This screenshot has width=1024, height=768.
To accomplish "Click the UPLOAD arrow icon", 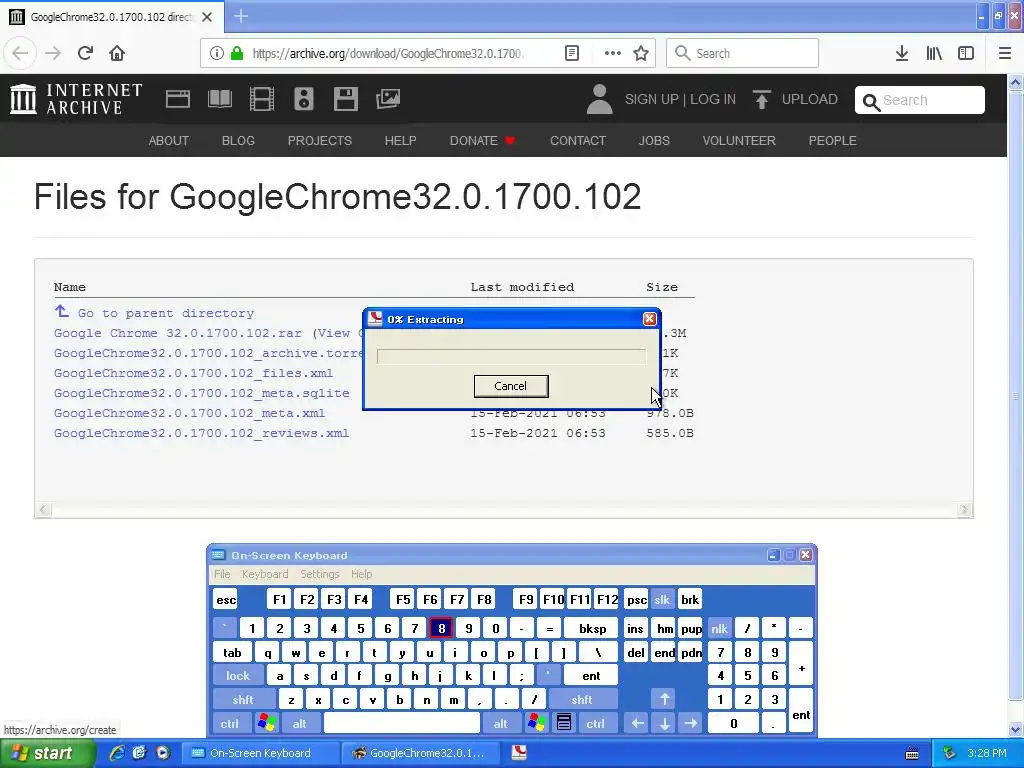I will tap(761, 99).
